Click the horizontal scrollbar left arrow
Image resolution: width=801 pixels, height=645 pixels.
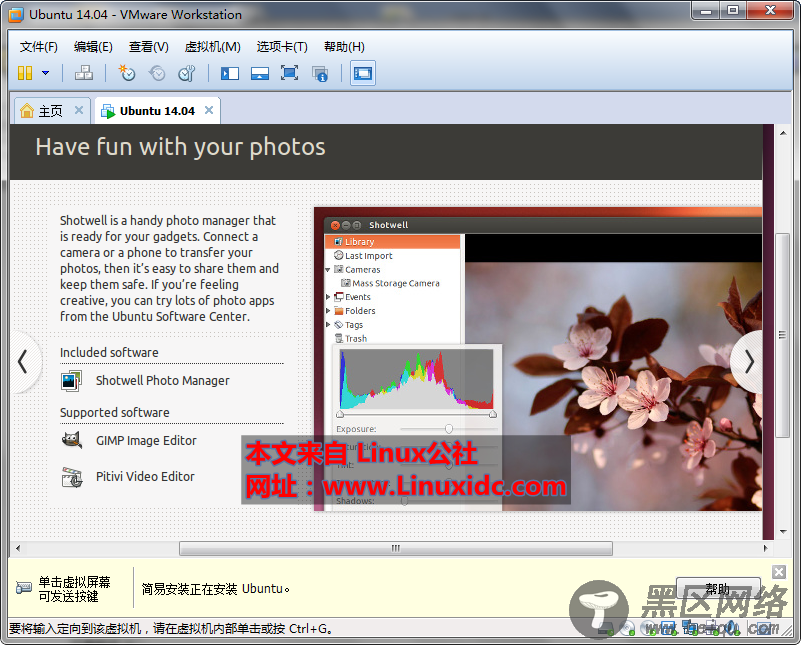point(18,548)
